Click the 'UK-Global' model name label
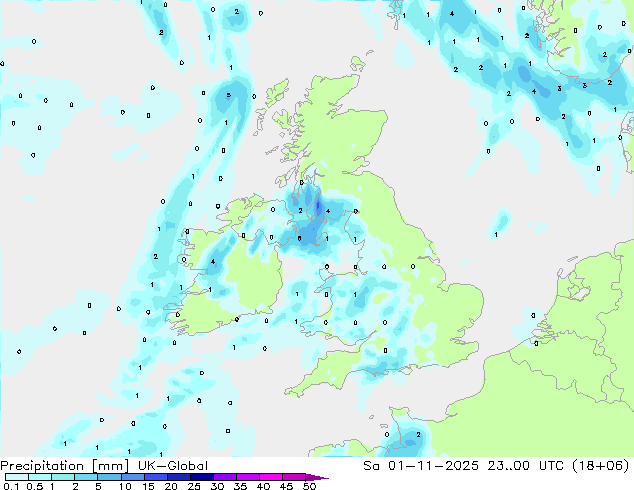634x490 pixels. tap(173, 466)
